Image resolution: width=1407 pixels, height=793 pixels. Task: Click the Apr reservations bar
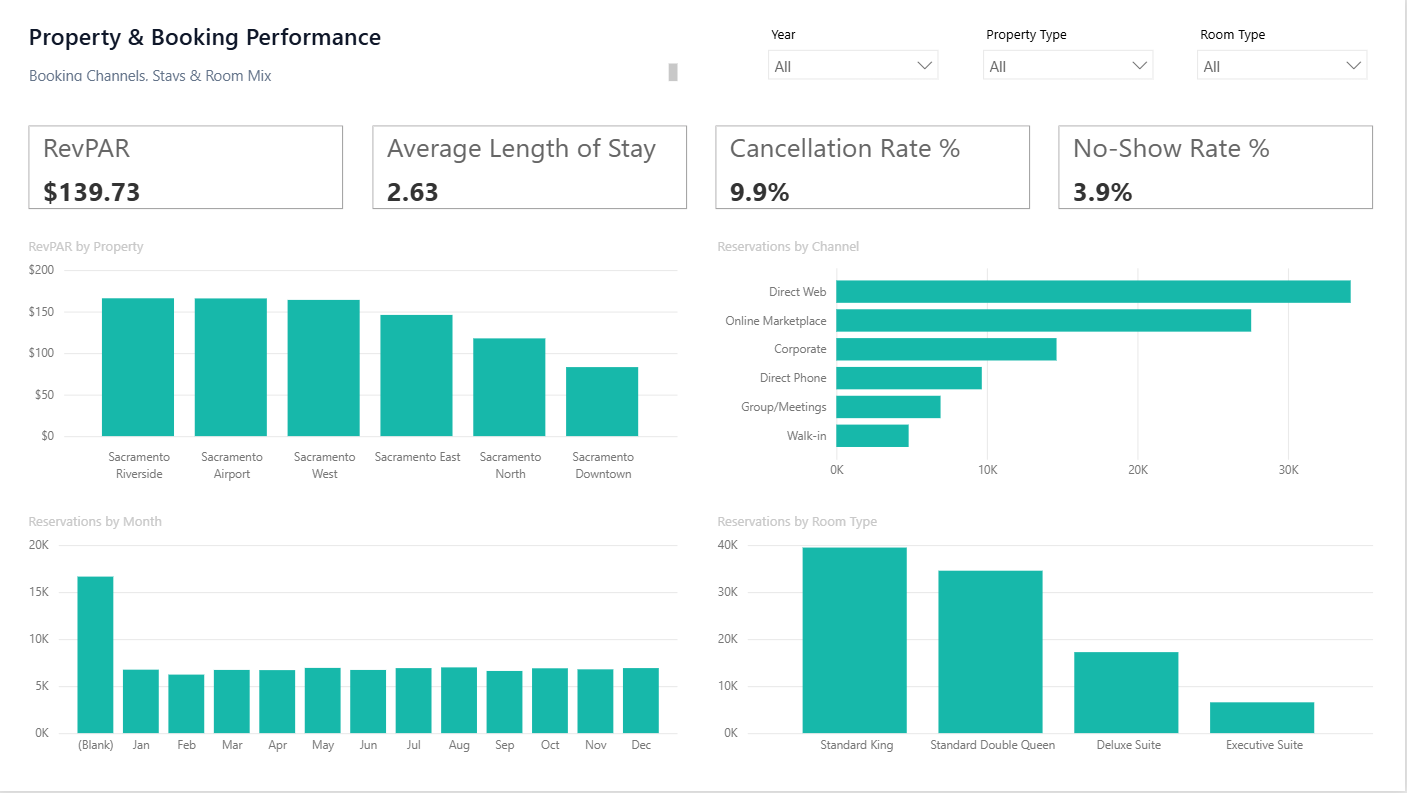coord(277,701)
